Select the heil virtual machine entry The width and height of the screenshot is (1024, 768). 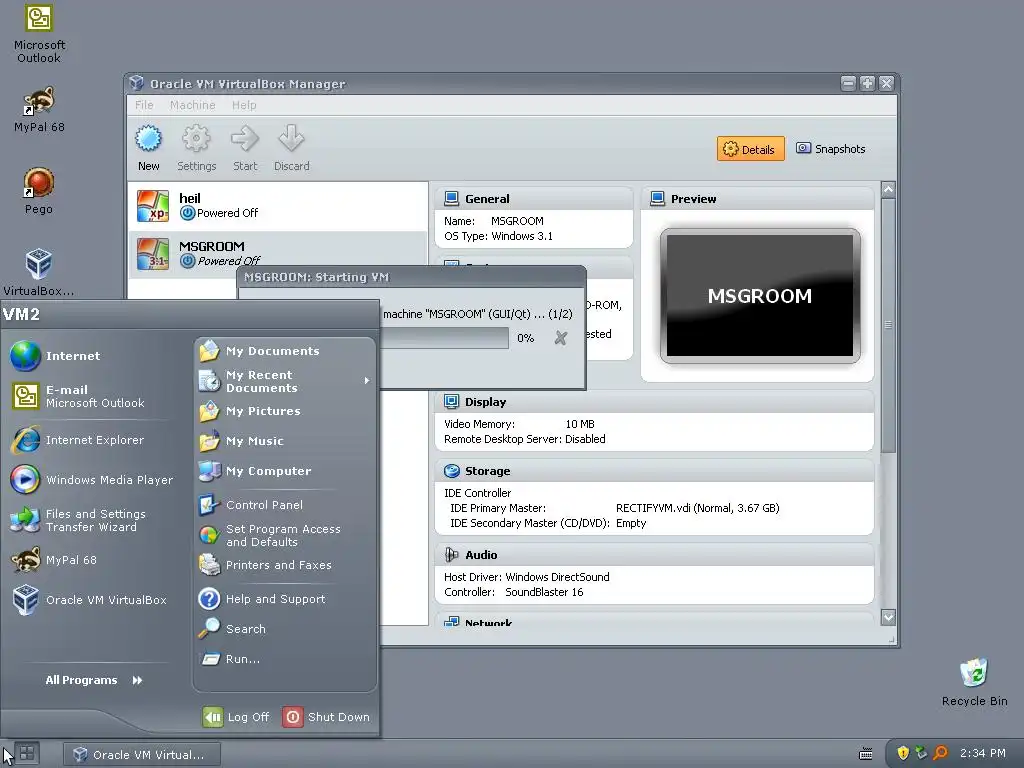pos(278,206)
